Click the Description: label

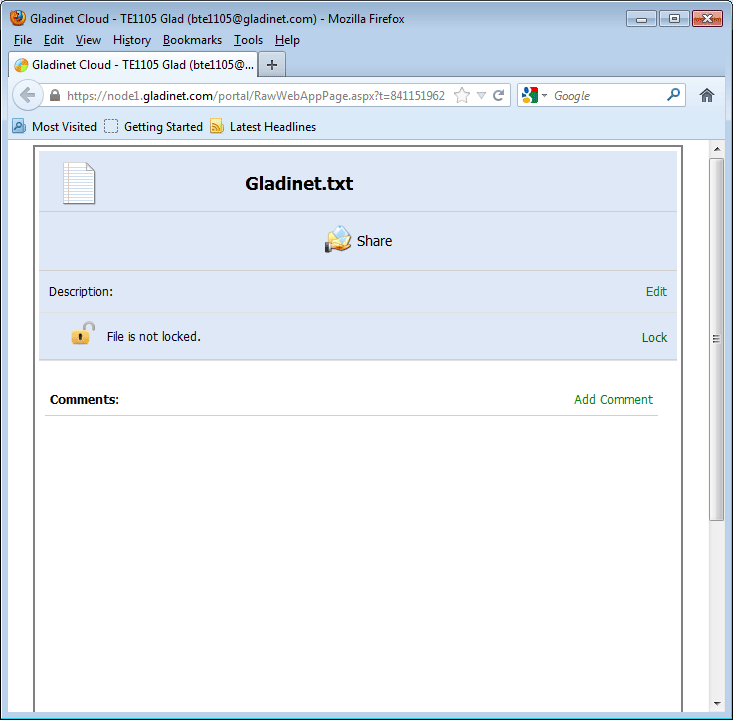81,292
